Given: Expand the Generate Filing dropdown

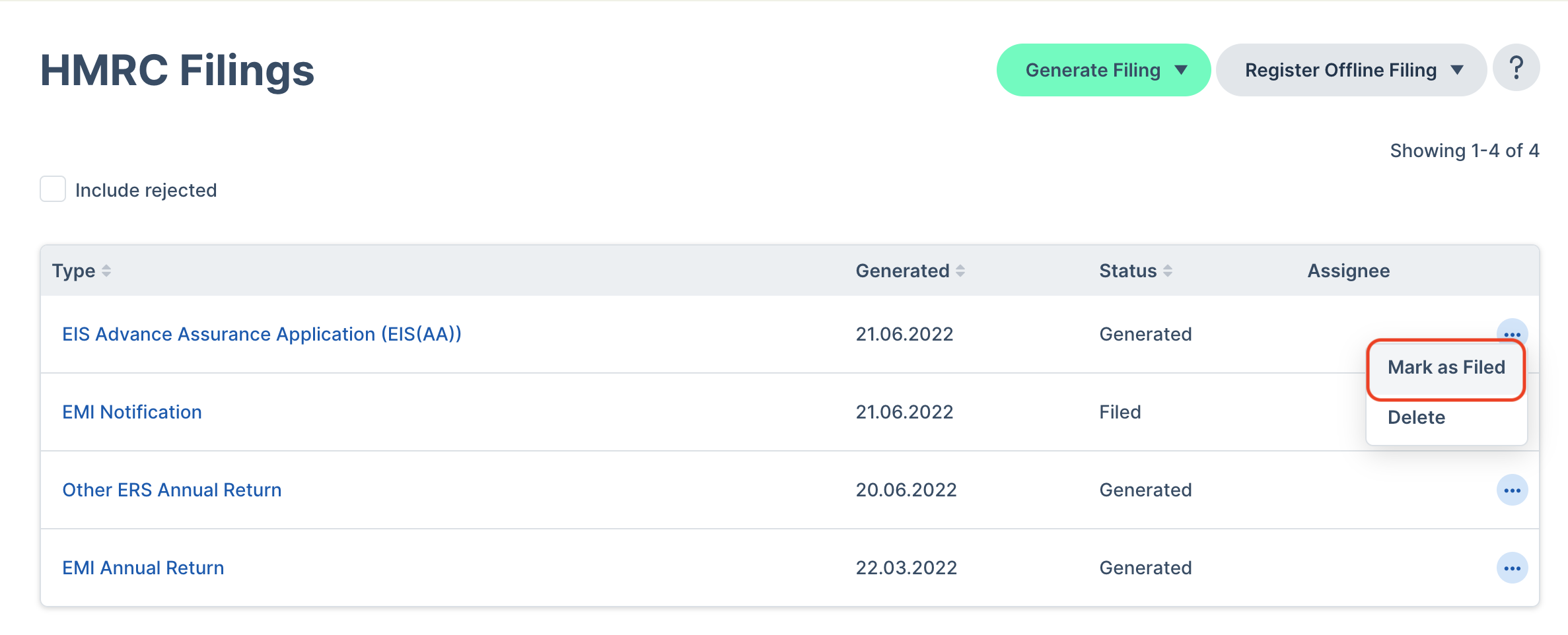Looking at the screenshot, I should (x=1103, y=70).
